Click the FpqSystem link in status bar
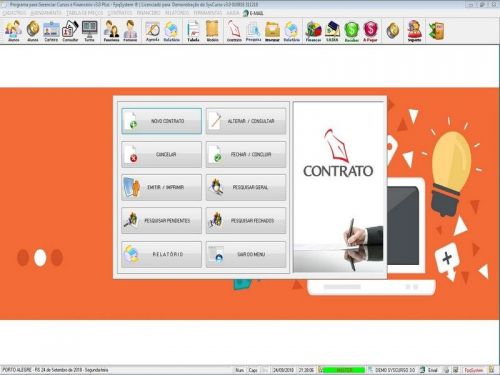Screen dimensions: 500x375 [x=474, y=370]
